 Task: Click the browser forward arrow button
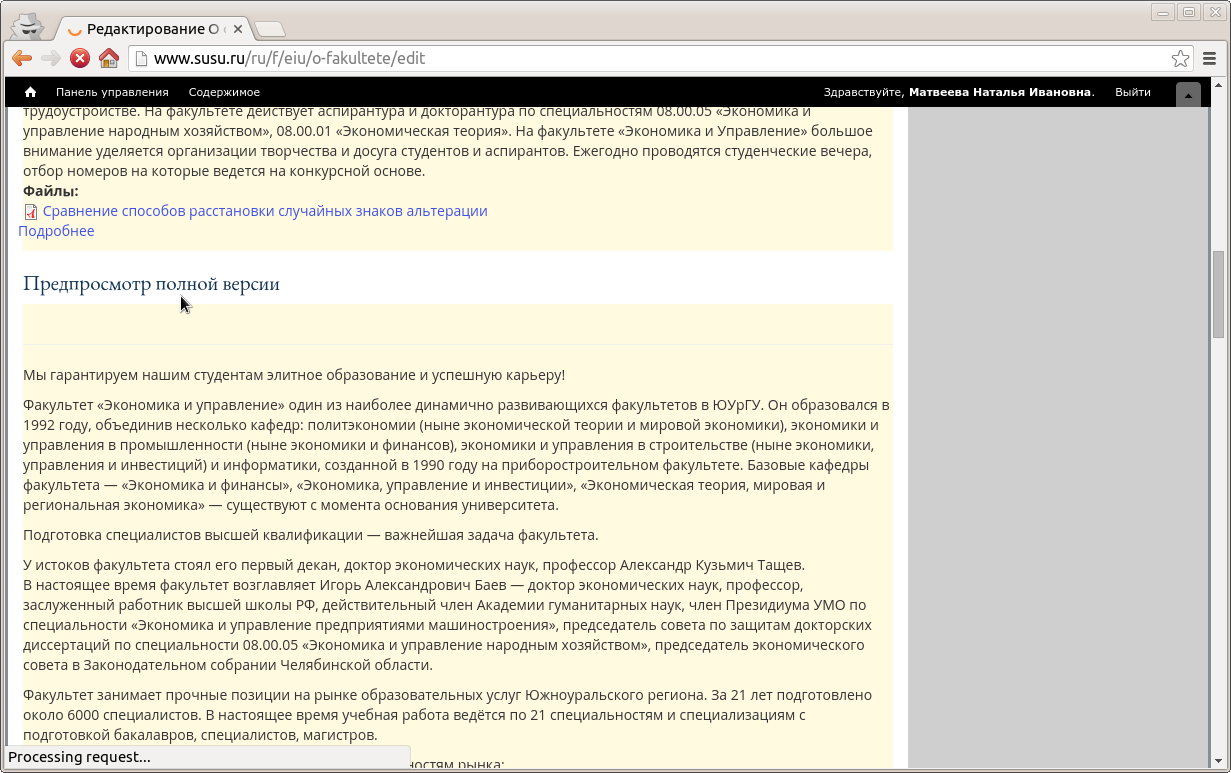51,58
